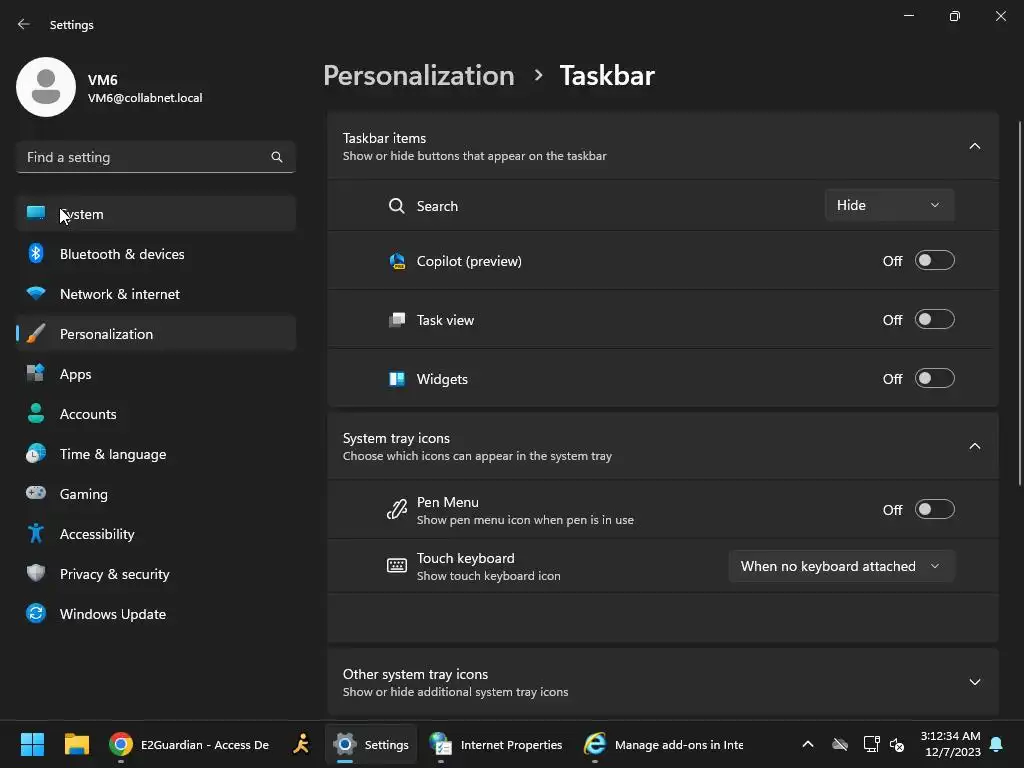The width and height of the screenshot is (1024, 768).
Task: Turn on the Pen Menu toggle
Action: coord(934,510)
